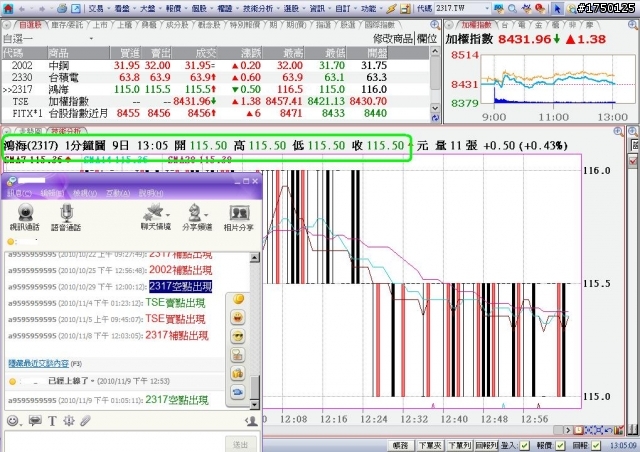Viewport: 640px width, 452px height.
Task: Click the contact silhouette icon at chat bottom right
Action: pyautogui.click(x=251, y=421)
